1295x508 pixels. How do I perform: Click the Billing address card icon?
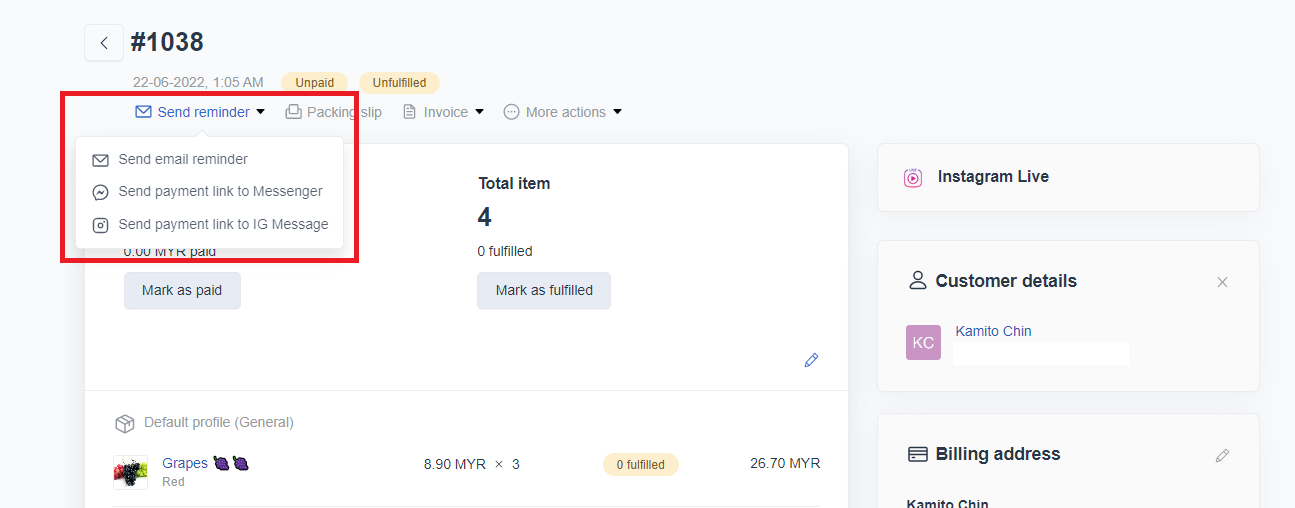917,454
